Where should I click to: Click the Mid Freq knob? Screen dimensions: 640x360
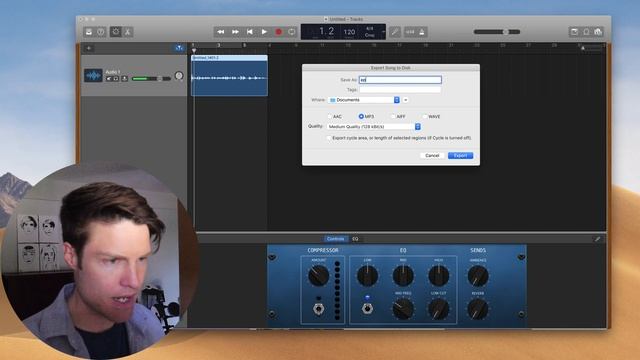tap(403, 309)
